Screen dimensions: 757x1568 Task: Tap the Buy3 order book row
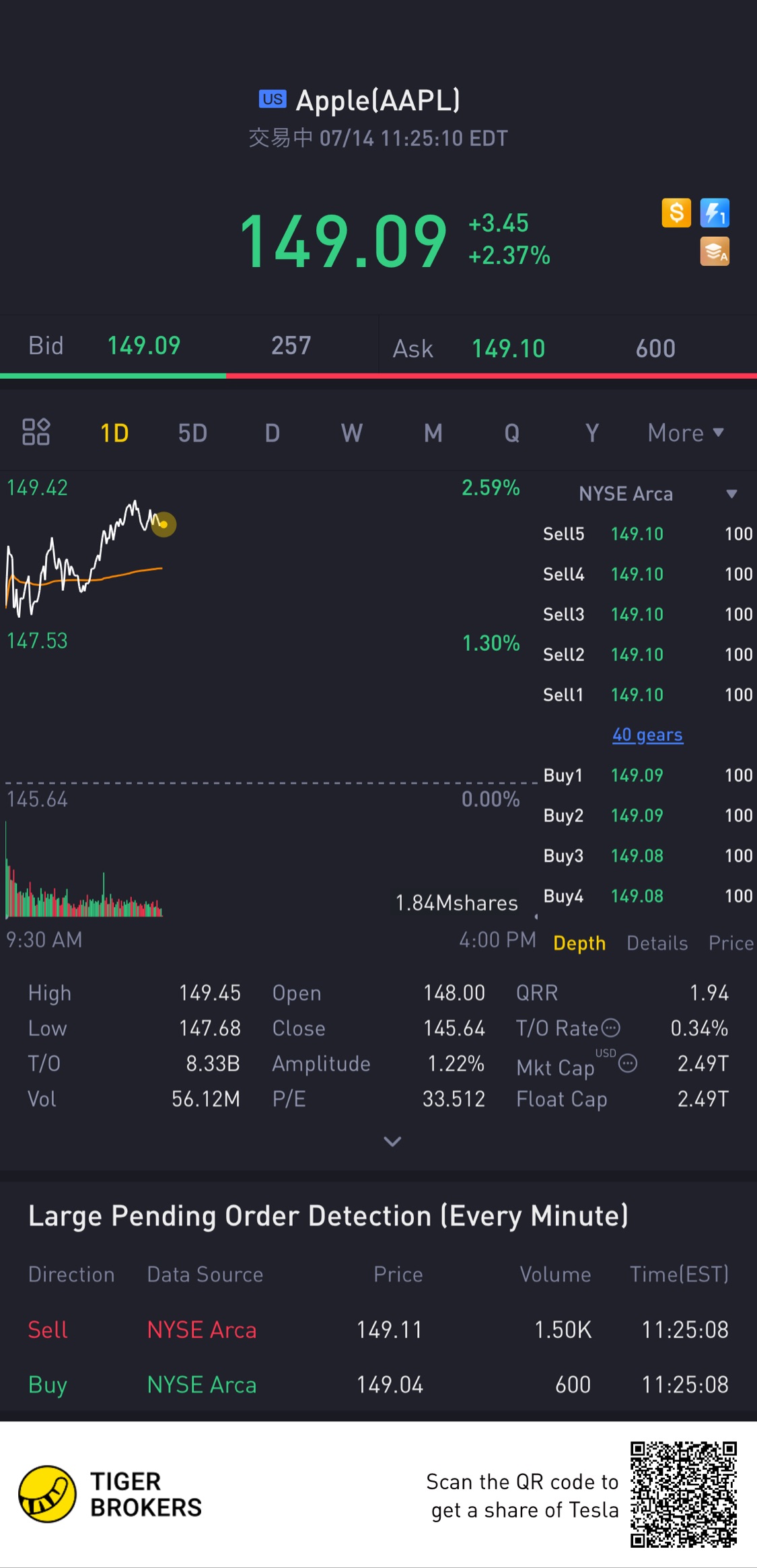click(647, 856)
